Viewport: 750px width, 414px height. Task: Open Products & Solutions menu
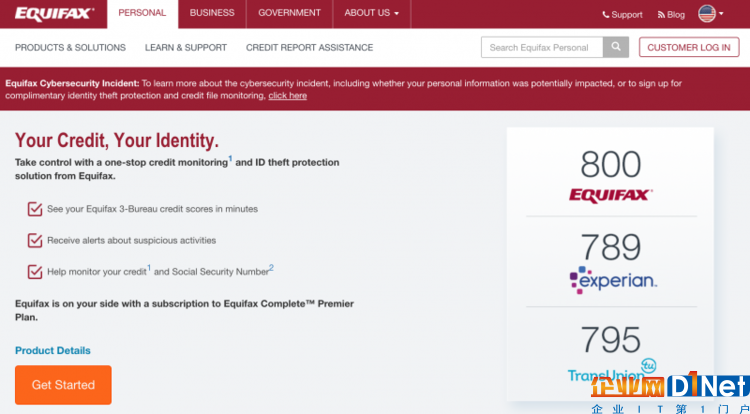click(x=70, y=48)
